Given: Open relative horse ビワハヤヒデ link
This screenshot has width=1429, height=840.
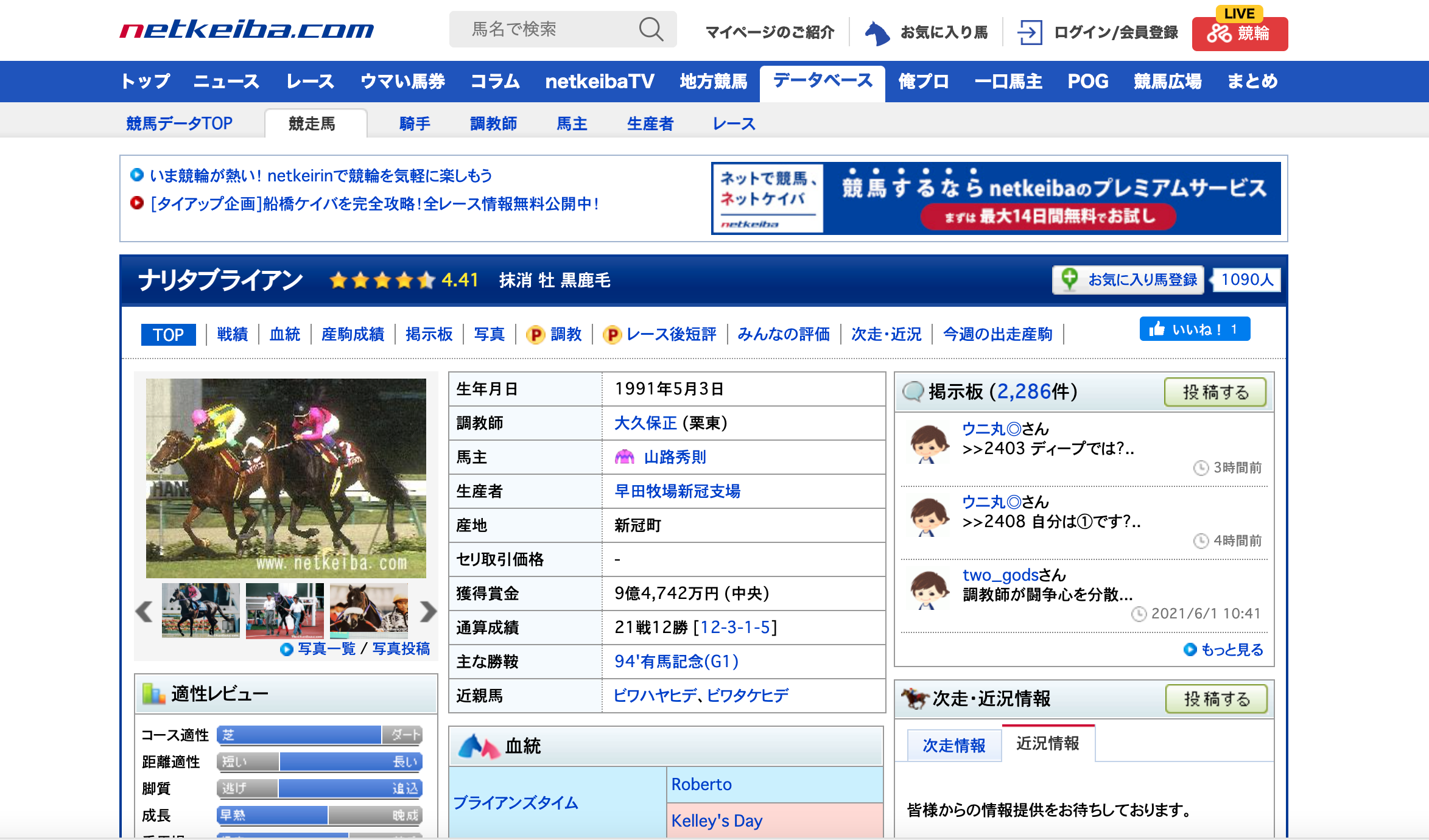Looking at the screenshot, I should (655, 696).
